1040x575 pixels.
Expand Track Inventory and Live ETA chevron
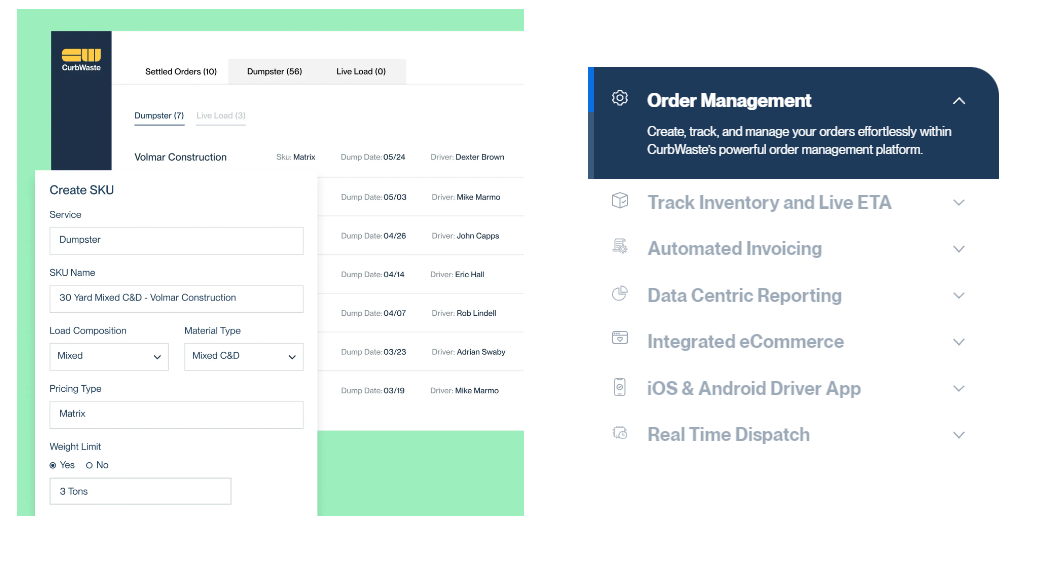[x=958, y=202]
